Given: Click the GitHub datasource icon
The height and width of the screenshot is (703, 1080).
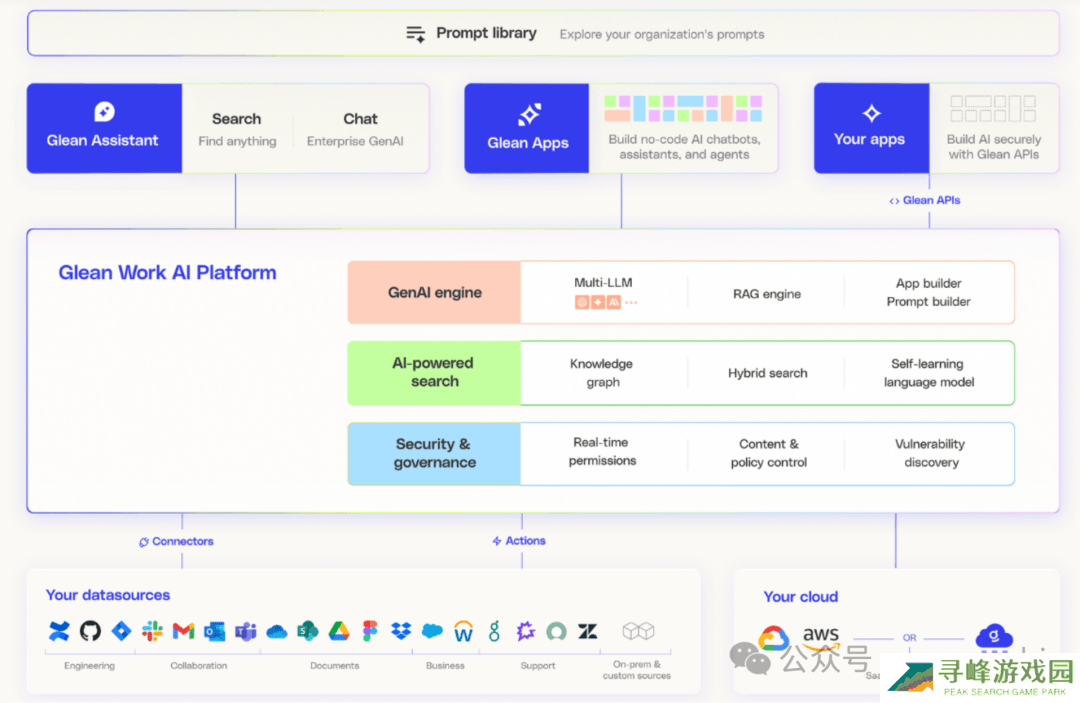Looking at the screenshot, I should coord(90,631).
